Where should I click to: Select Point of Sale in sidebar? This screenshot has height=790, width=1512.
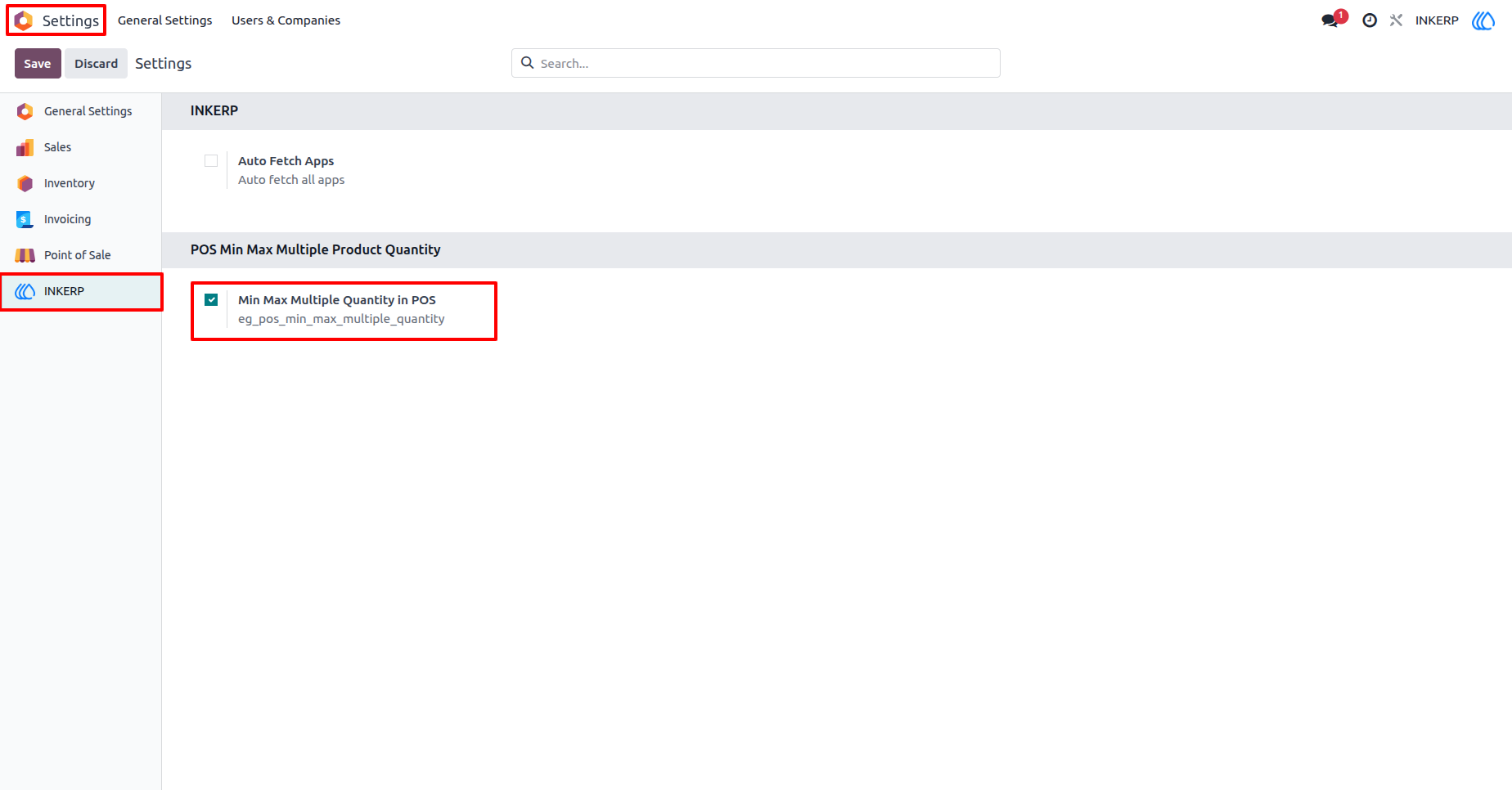pos(80,255)
